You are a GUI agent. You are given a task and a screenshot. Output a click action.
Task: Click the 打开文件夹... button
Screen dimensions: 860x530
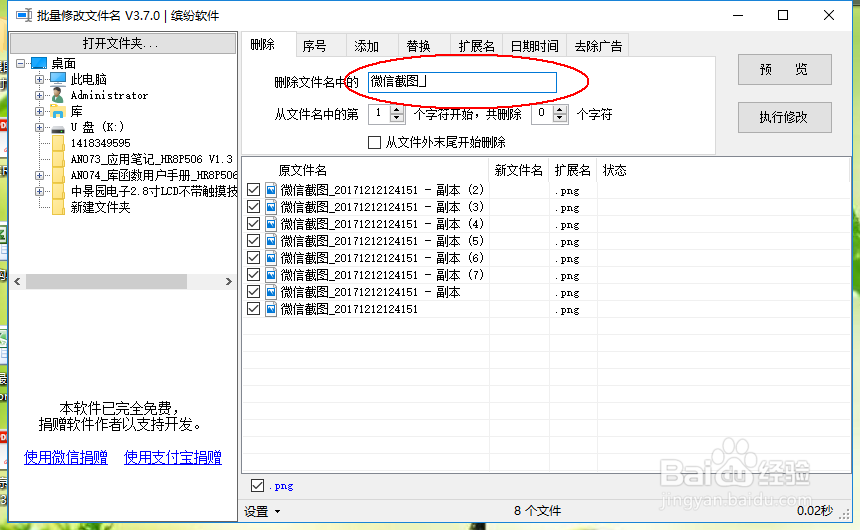(x=123, y=43)
